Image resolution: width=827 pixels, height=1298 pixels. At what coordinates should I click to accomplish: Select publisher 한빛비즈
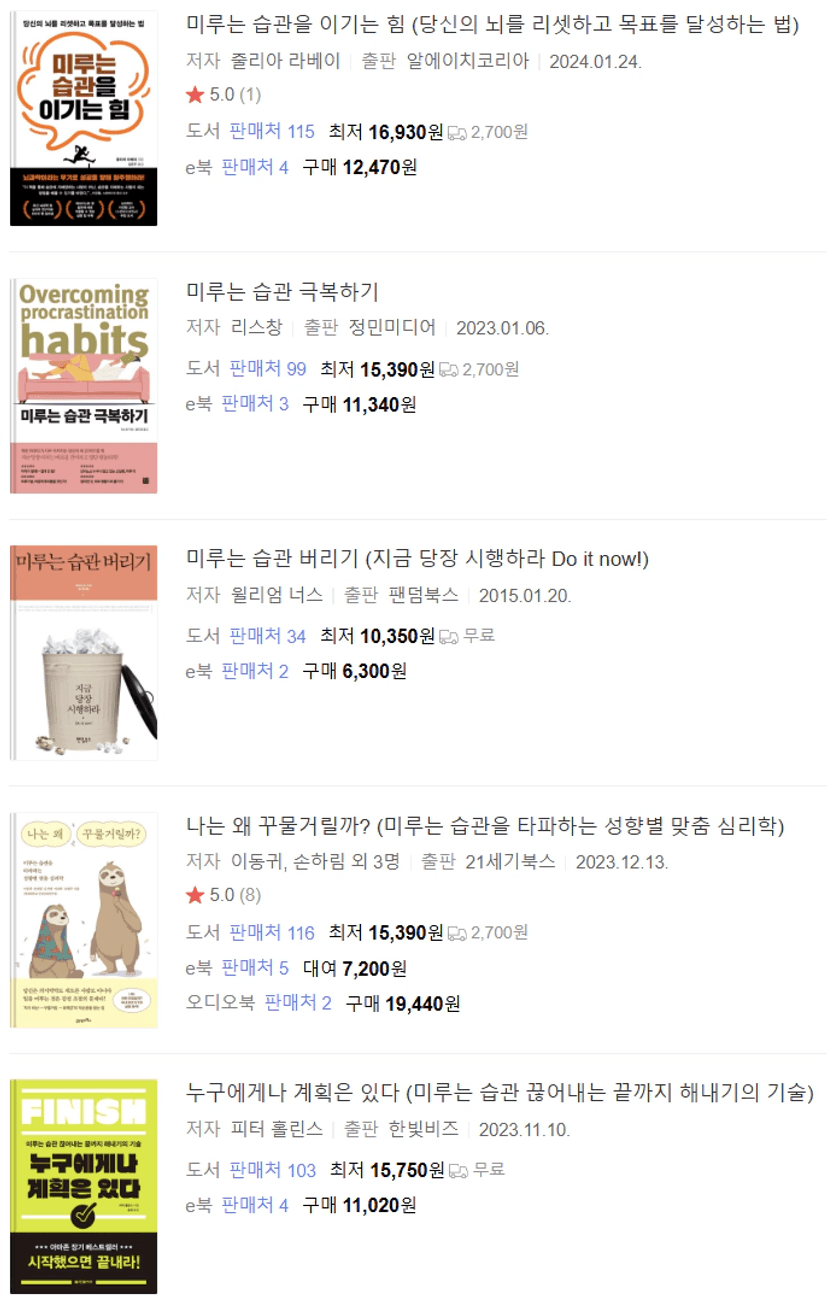[423, 1129]
